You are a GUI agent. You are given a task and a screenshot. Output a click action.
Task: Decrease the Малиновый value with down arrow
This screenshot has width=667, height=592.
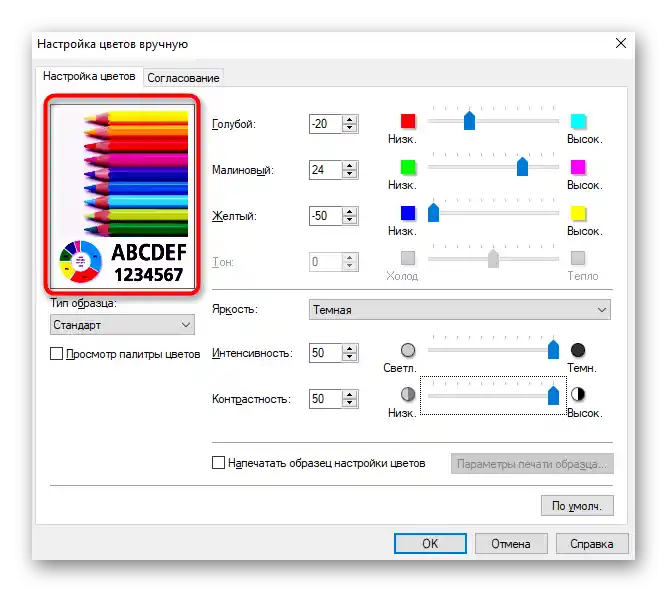350,174
